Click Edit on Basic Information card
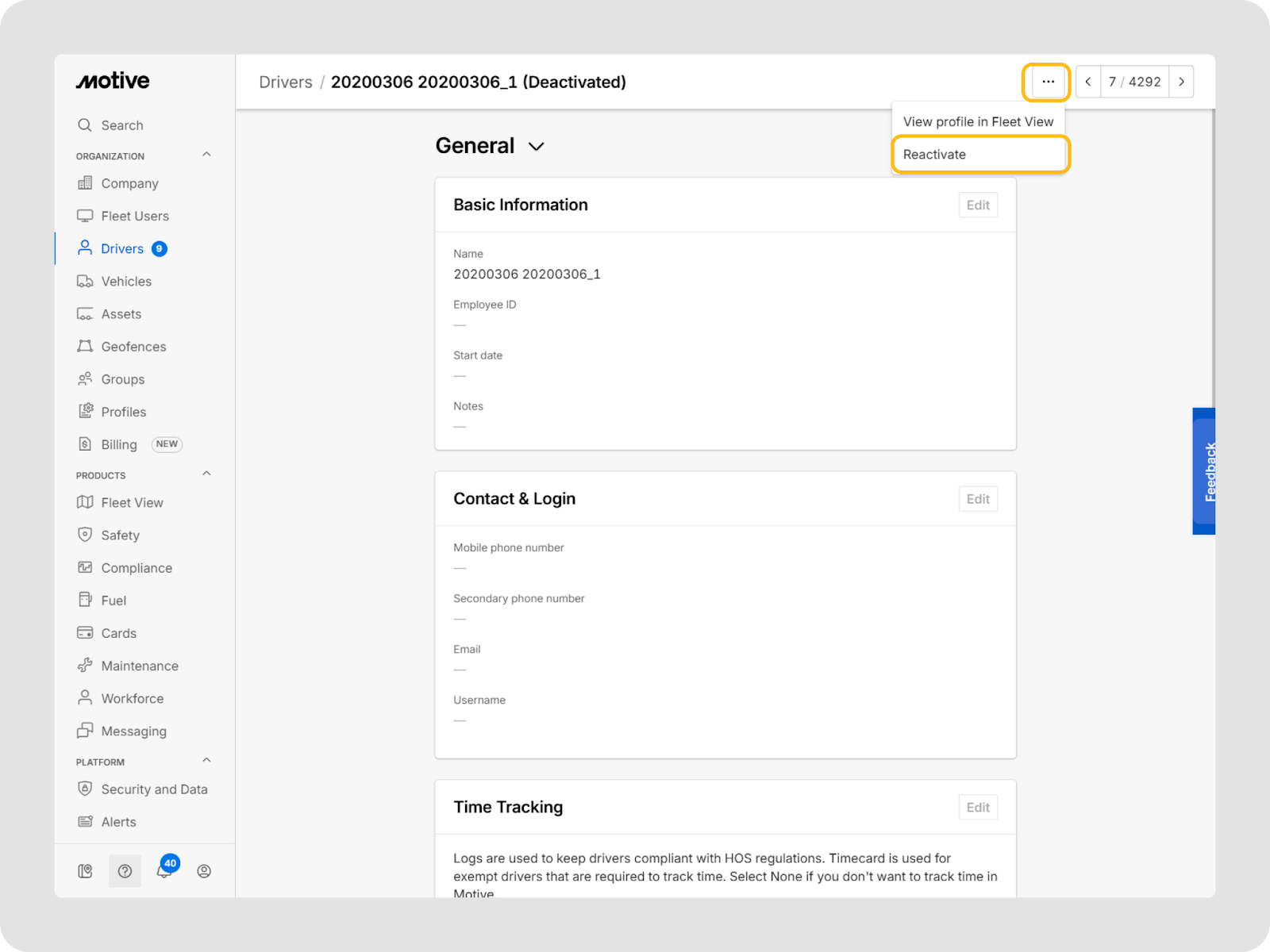 point(978,205)
